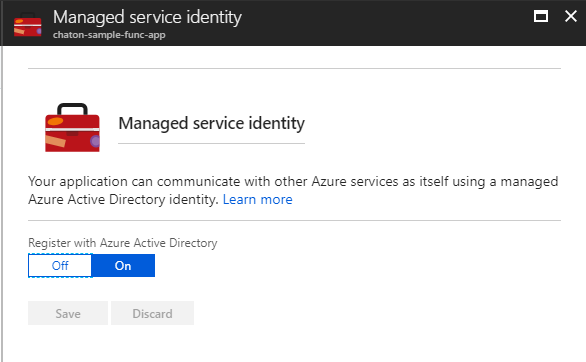This screenshot has height=362, width=586.
Task: Click the left vertical edge of the blade
Action: pos(2,204)
